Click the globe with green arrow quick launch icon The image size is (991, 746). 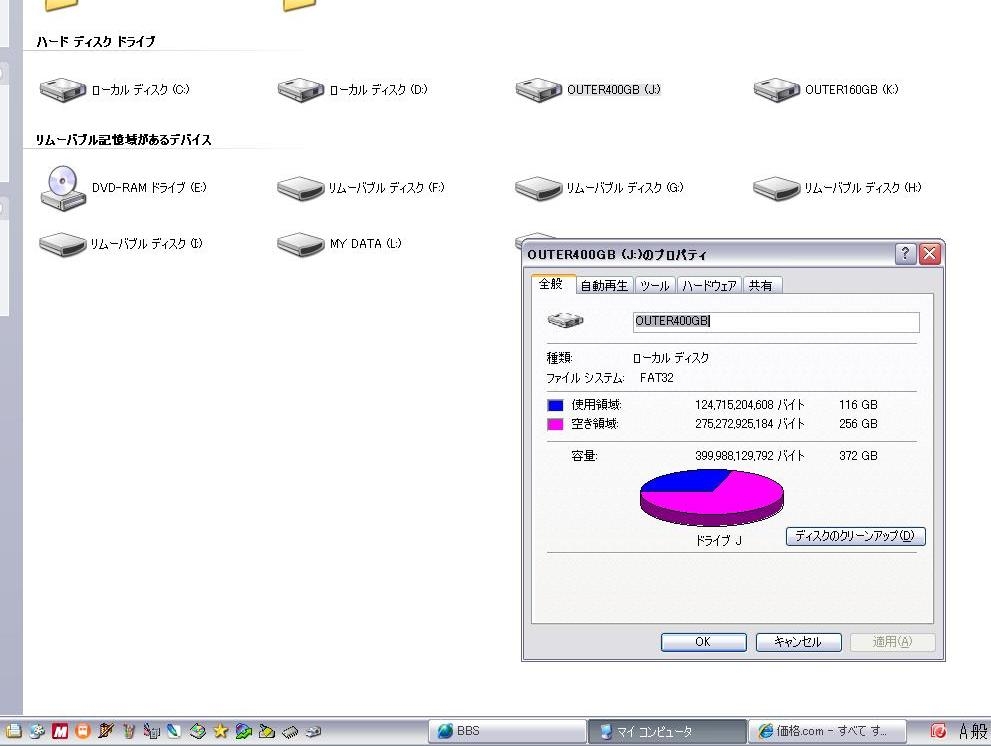coord(243,731)
